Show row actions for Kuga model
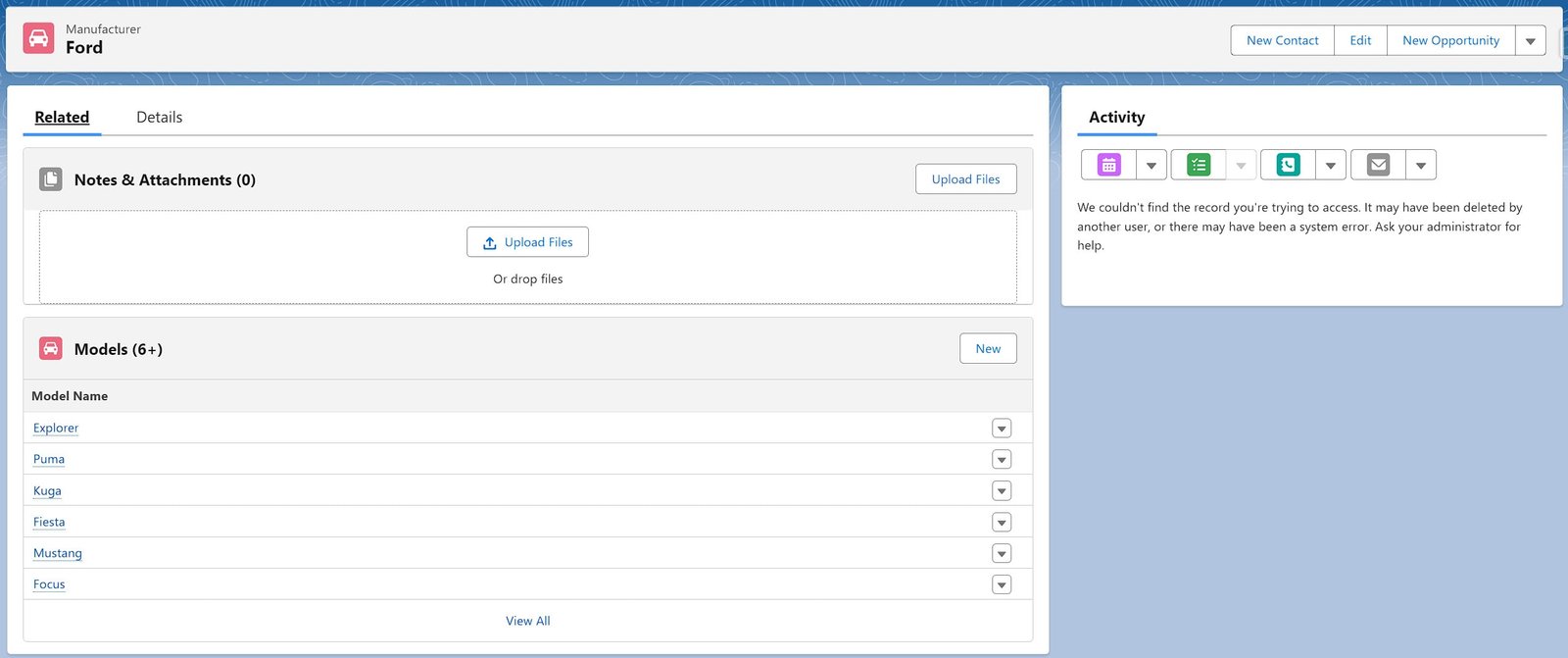1568x658 pixels. pos(1002,491)
